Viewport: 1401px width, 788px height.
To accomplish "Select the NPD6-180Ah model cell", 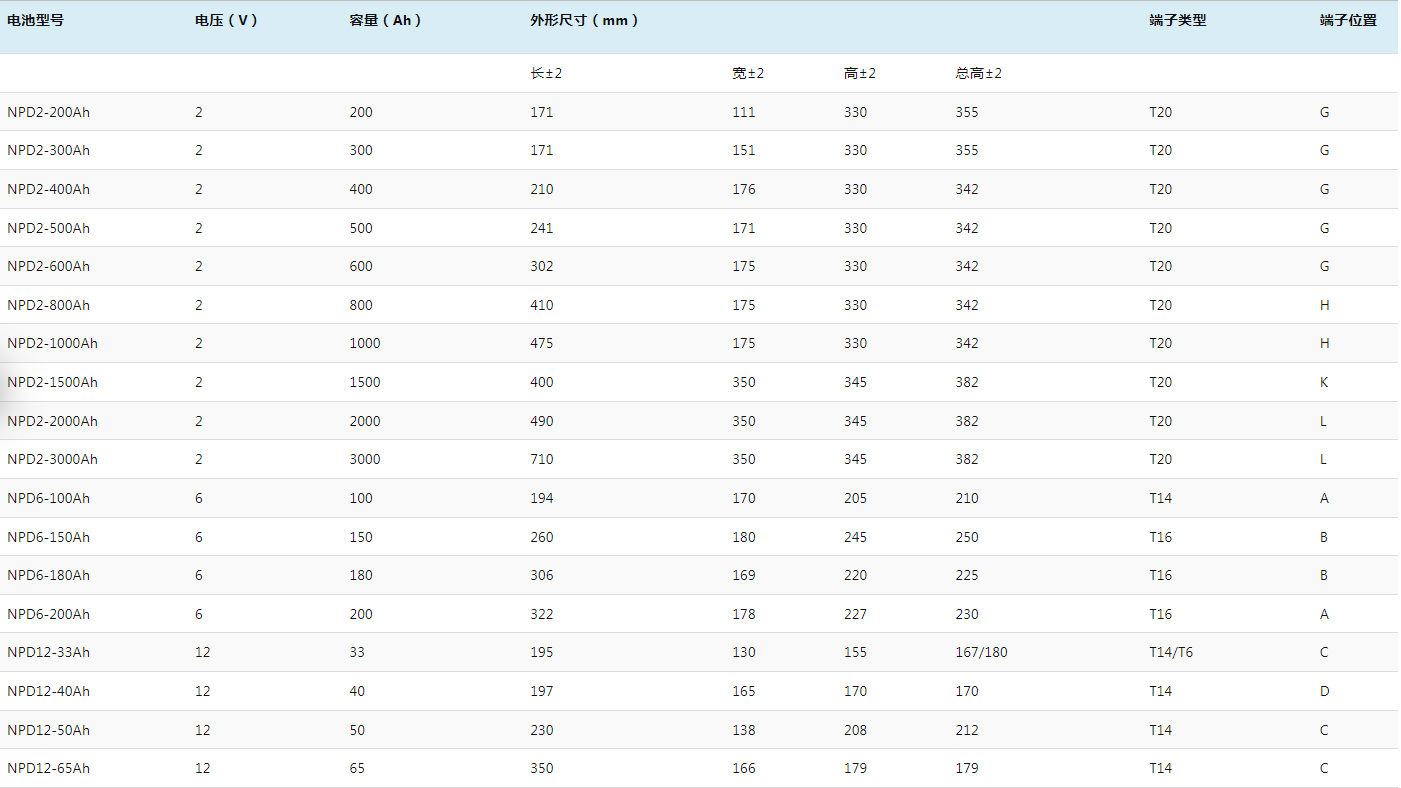I will tap(48, 575).
